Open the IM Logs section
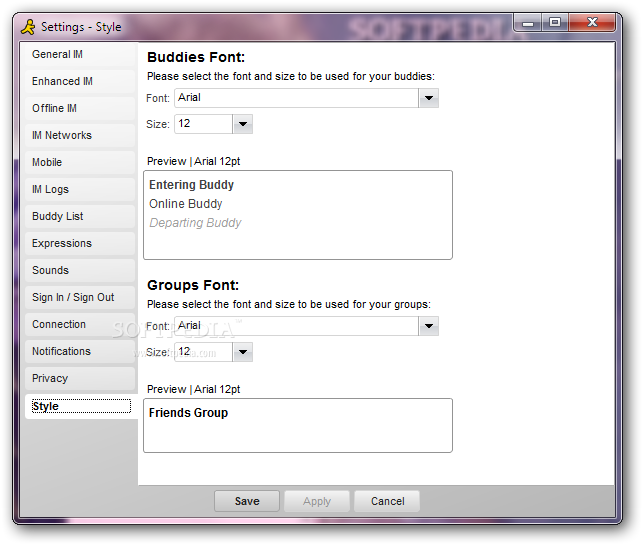The image size is (643, 545). [x=80, y=190]
